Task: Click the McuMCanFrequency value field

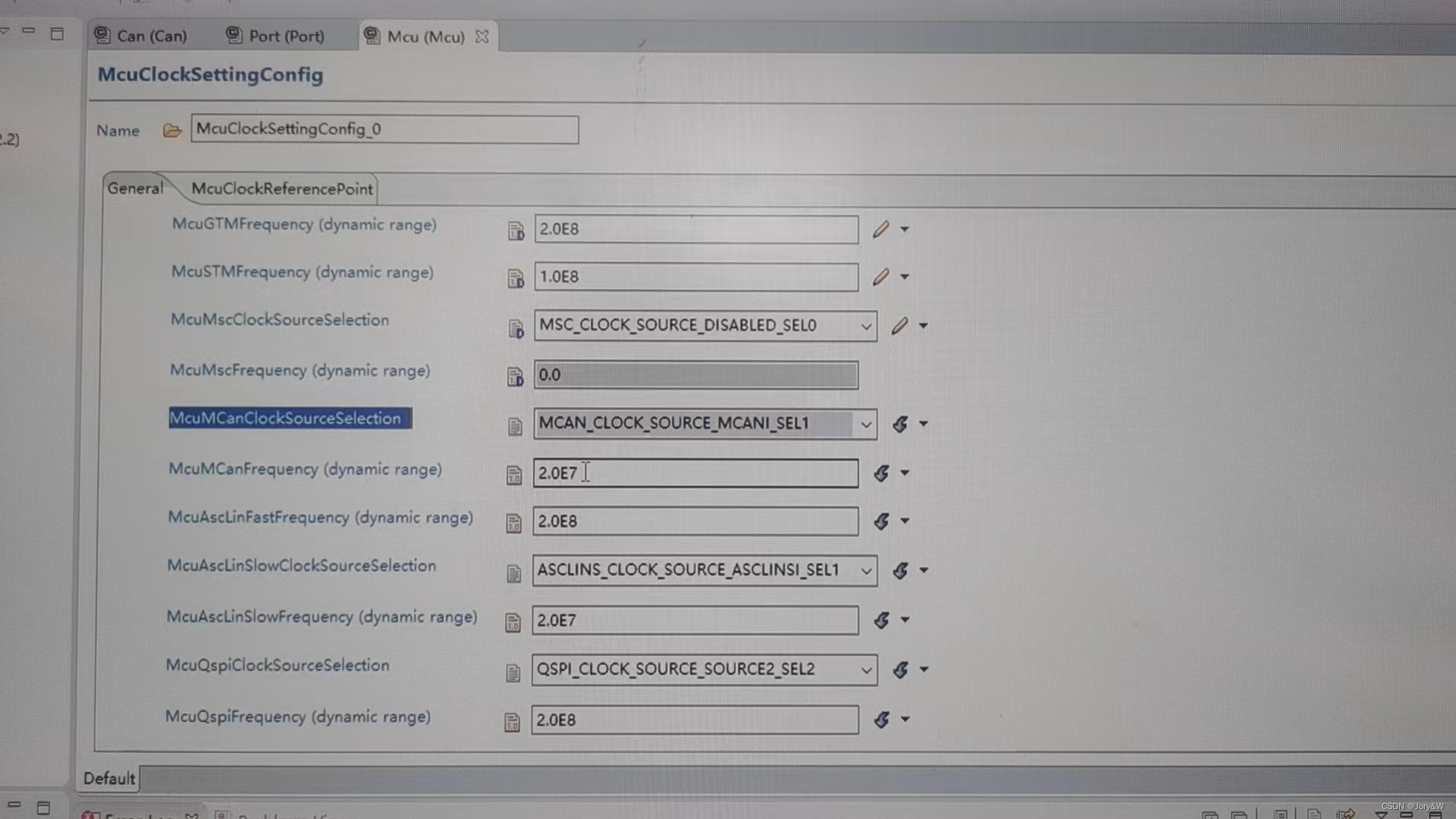Action: click(695, 473)
